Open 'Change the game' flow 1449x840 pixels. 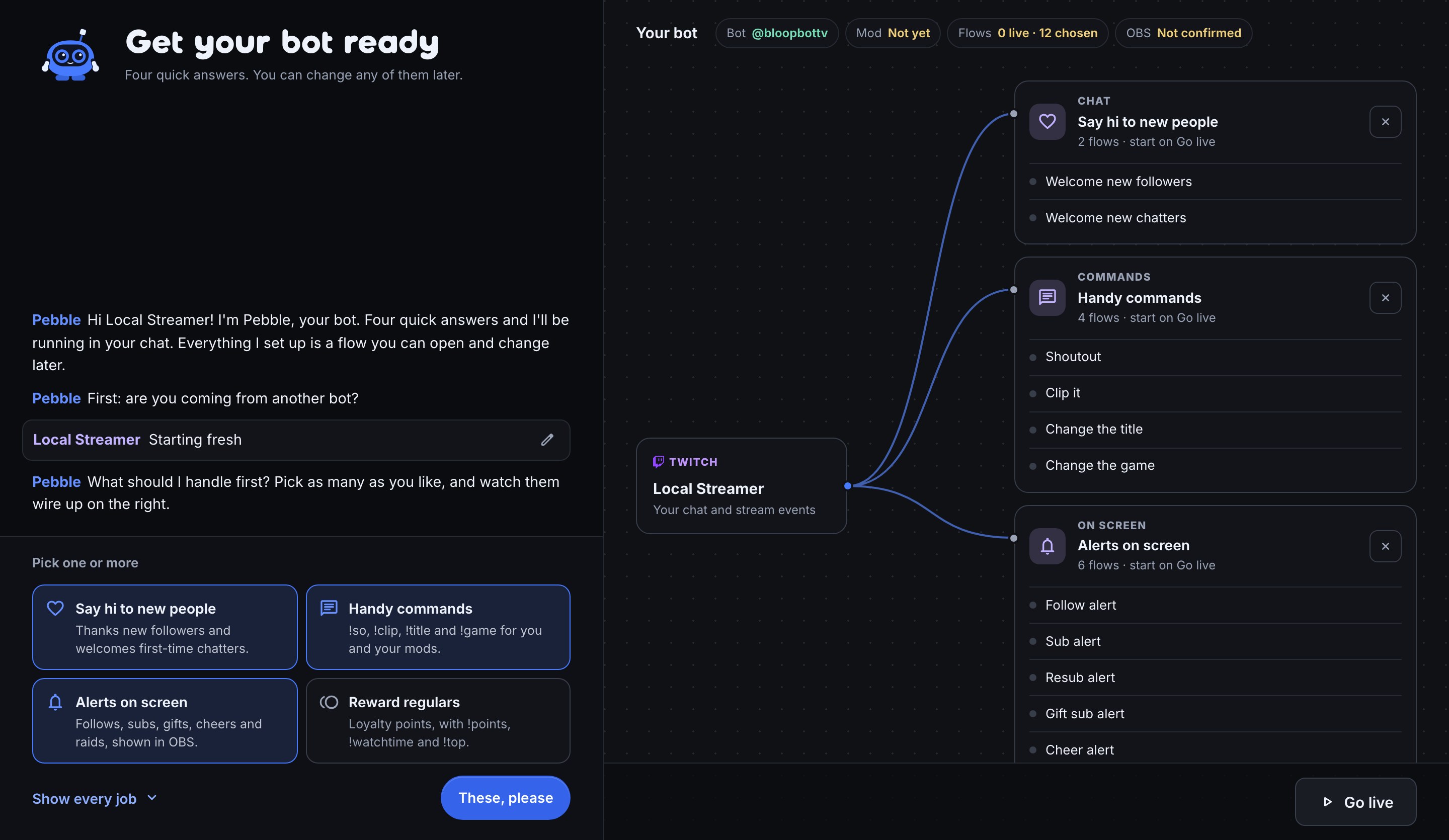(1215, 466)
